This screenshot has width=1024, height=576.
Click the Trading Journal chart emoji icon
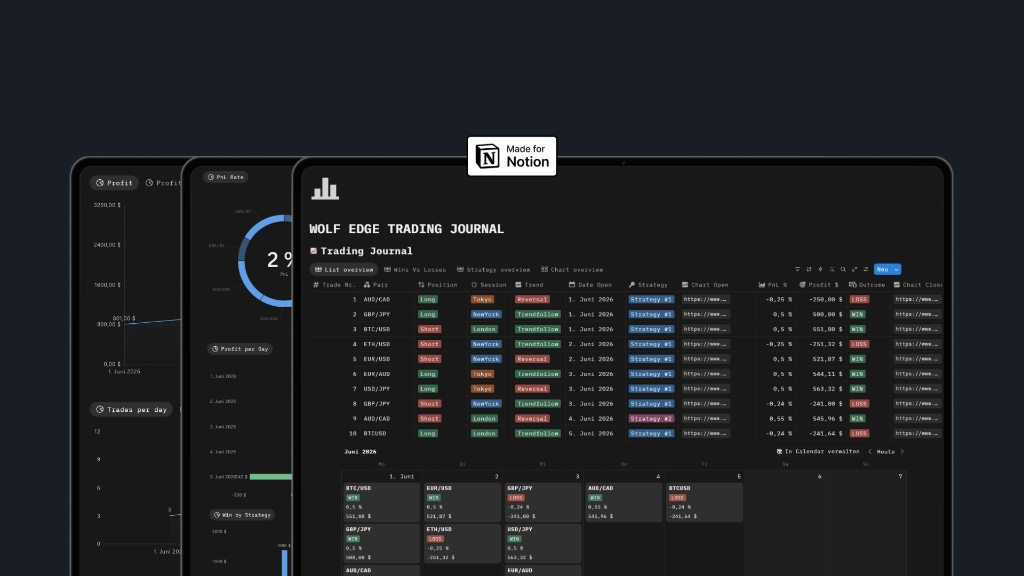click(x=313, y=251)
